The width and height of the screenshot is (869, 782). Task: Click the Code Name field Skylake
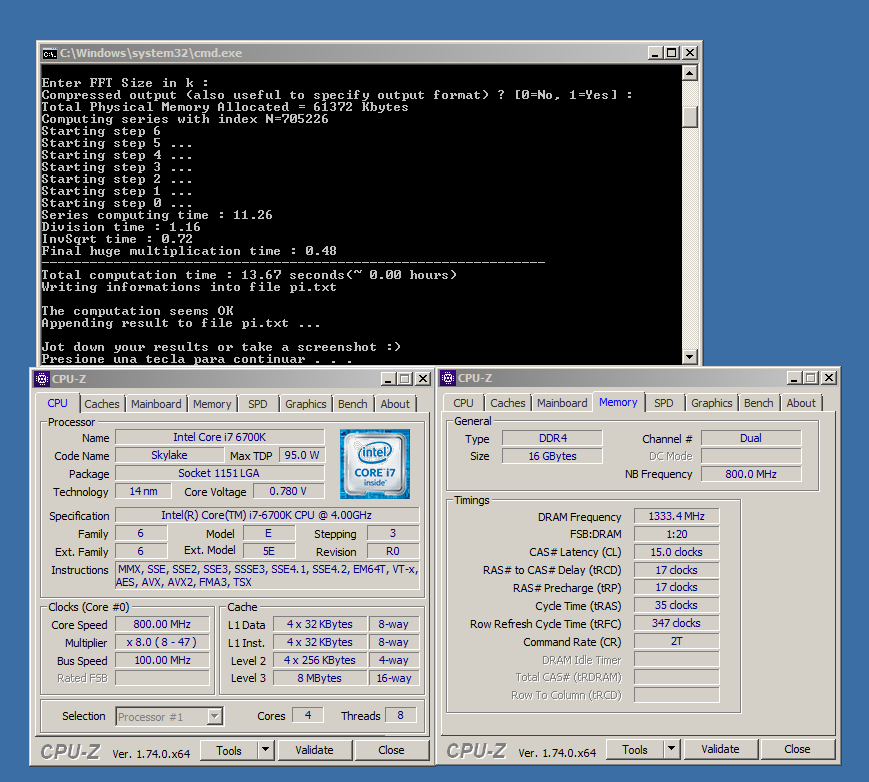pos(169,455)
